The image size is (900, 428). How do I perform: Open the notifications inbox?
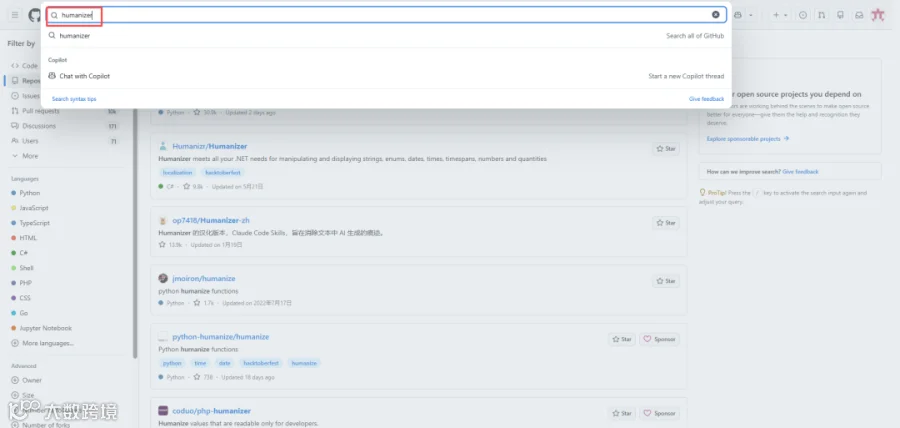pyautogui.click(x=859, y=15)
